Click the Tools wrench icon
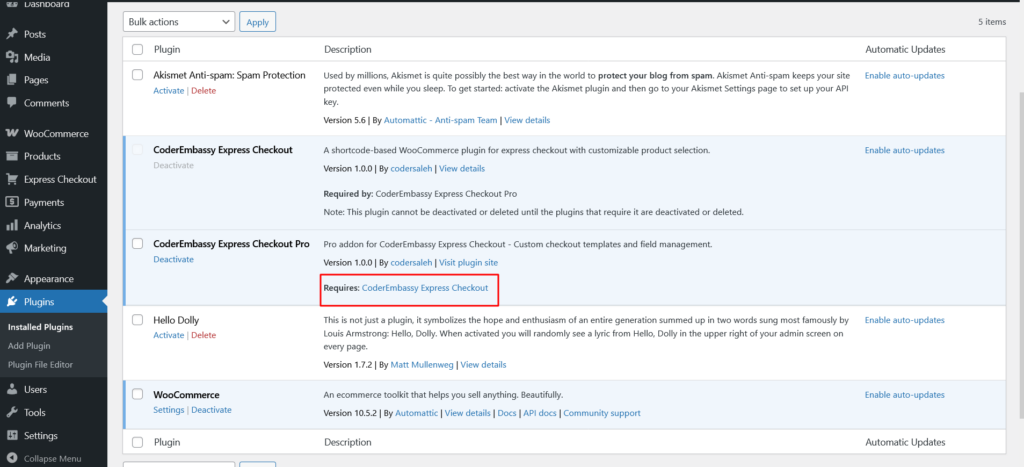 click(x=12, y=412)
